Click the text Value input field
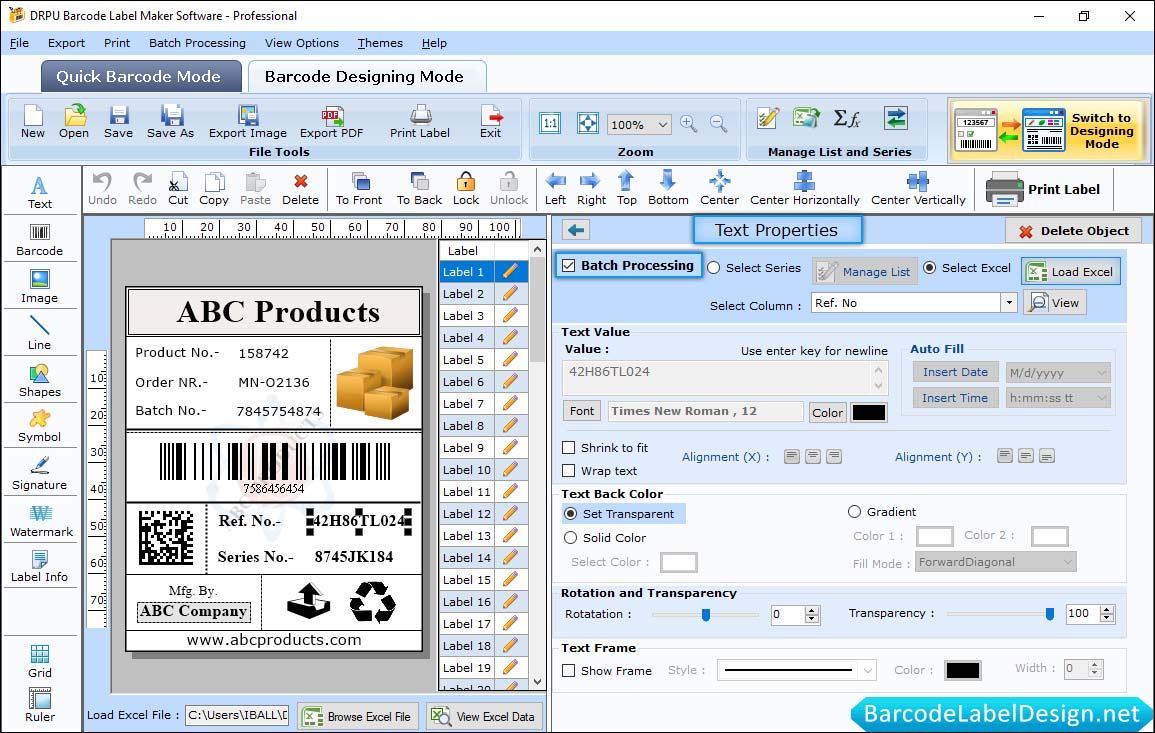The width and height of the screenshot is (1155, 733). coord(725,377)
